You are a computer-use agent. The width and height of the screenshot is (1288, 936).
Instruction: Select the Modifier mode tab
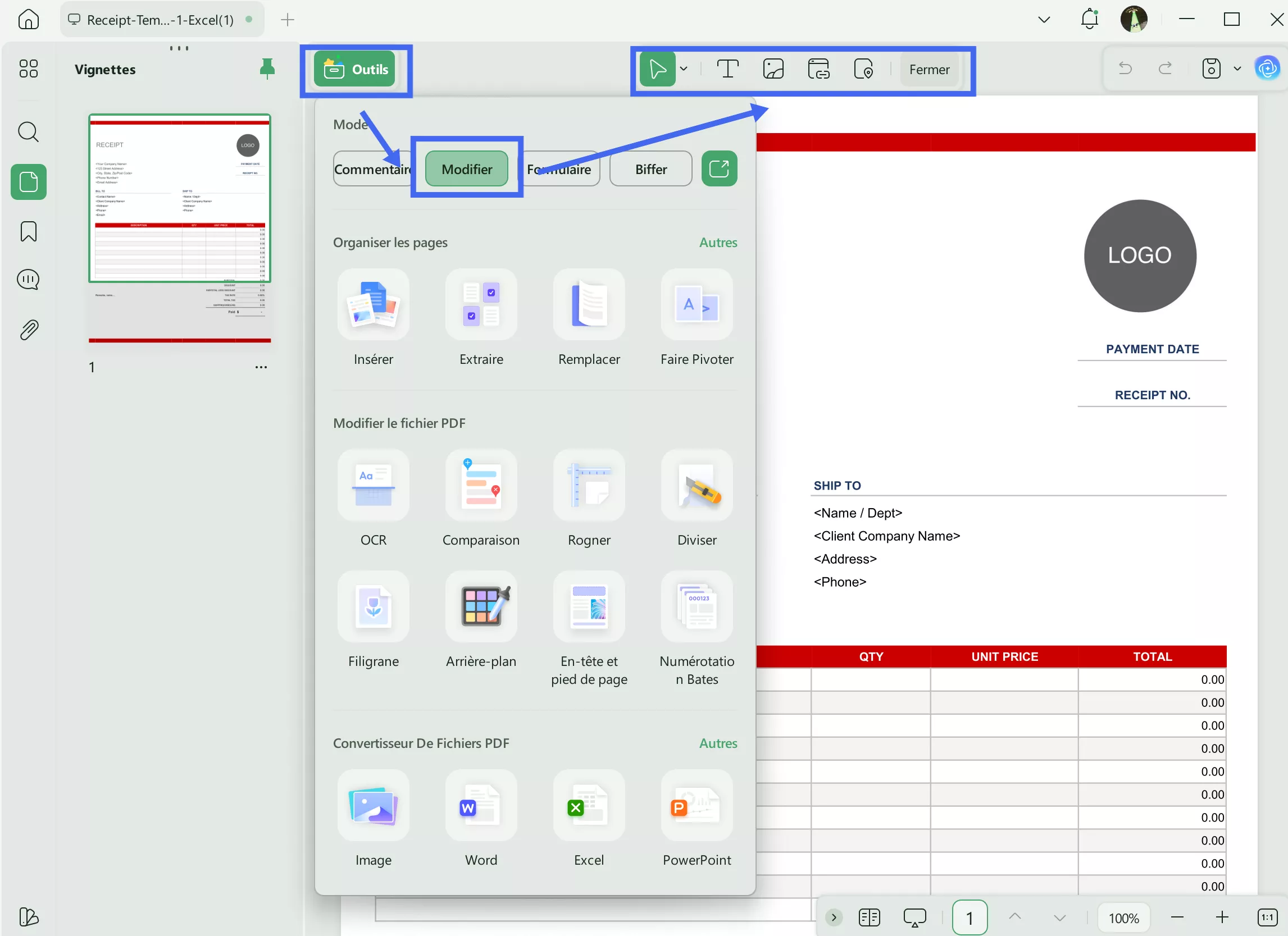pyautogui.click(x=467, y=169)
